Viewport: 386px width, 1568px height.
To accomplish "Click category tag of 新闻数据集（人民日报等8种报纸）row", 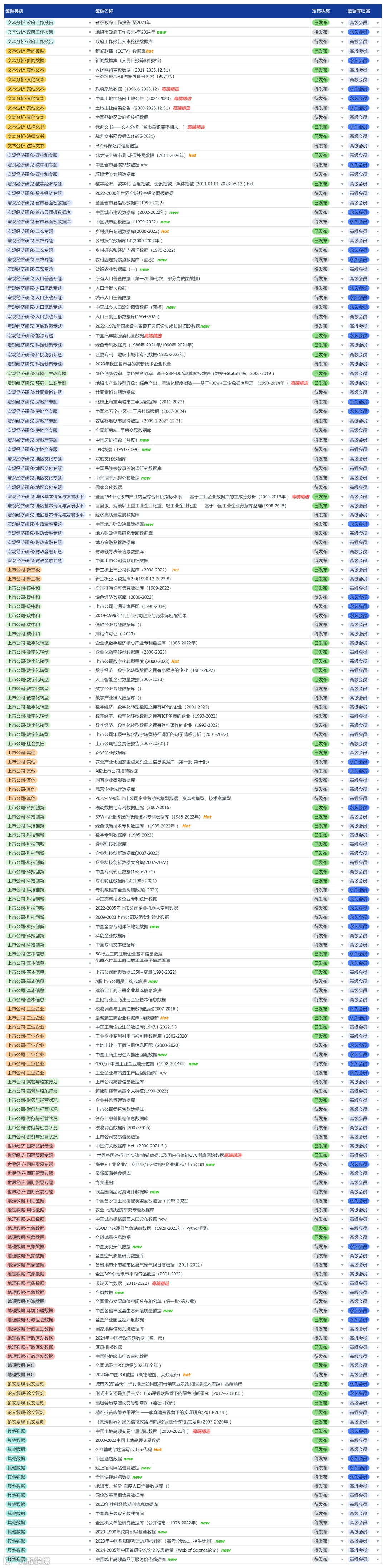I will pyautogui.click(x=26, y=60).
